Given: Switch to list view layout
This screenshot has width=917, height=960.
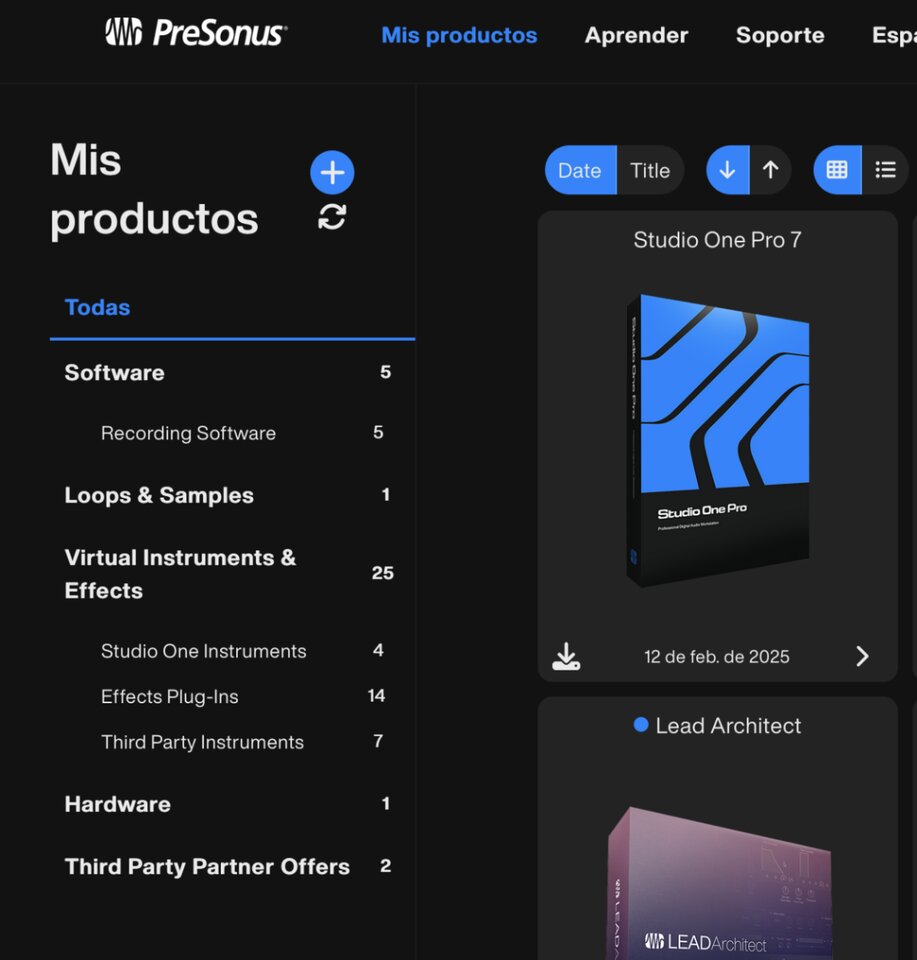Looking at the screenshot, I should pyautogui.click(x=885, y=169).
